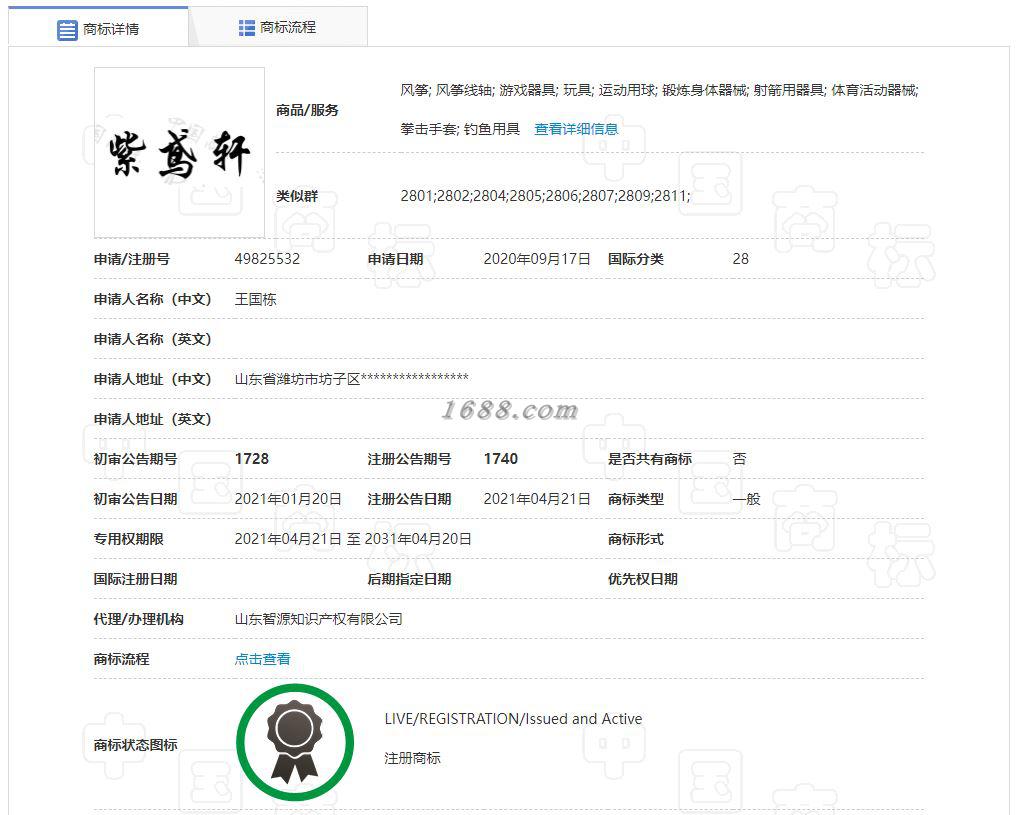Click the 国际注册日期 label
The width and height of the screenshot is (1019, 815).
coord(135,579)
